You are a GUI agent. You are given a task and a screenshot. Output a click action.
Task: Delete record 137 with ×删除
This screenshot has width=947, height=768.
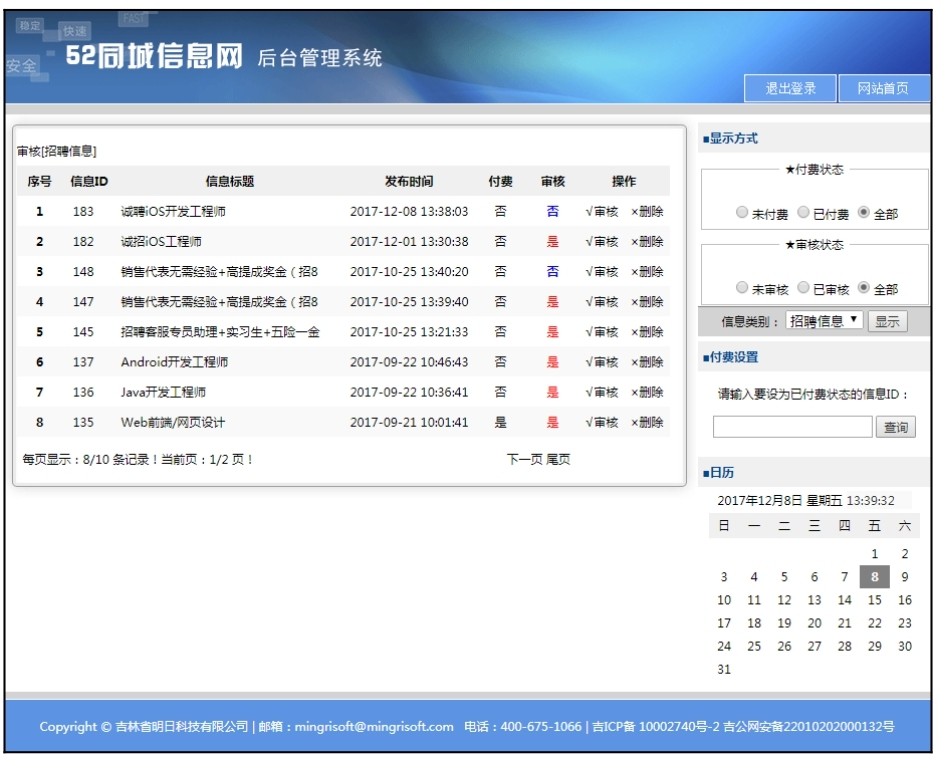coord(647,362)
